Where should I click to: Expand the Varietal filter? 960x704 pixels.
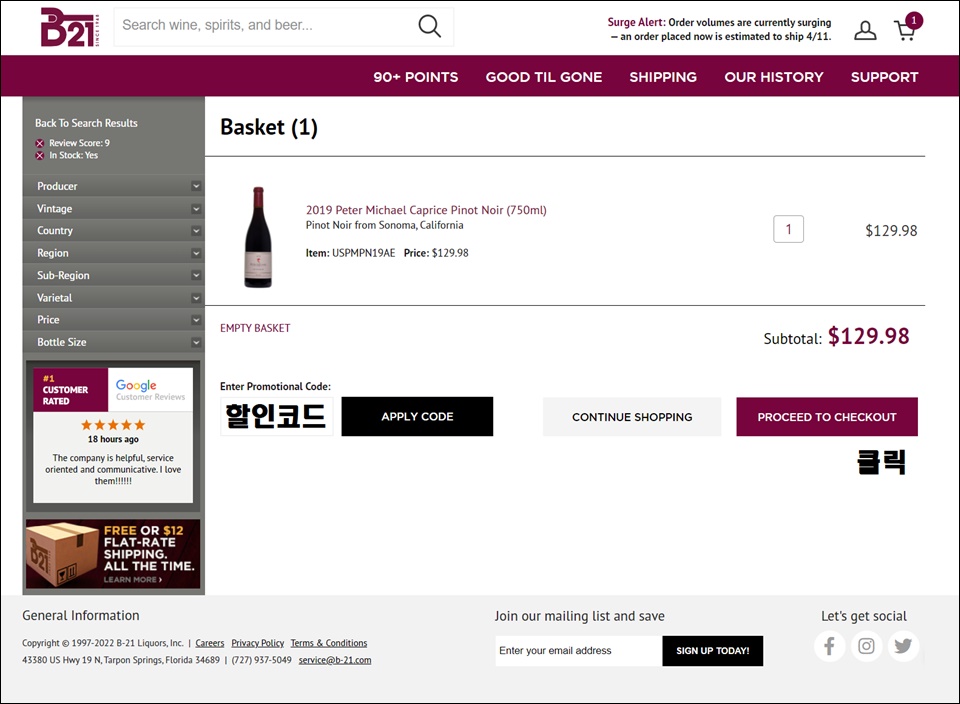pos(114,298)
